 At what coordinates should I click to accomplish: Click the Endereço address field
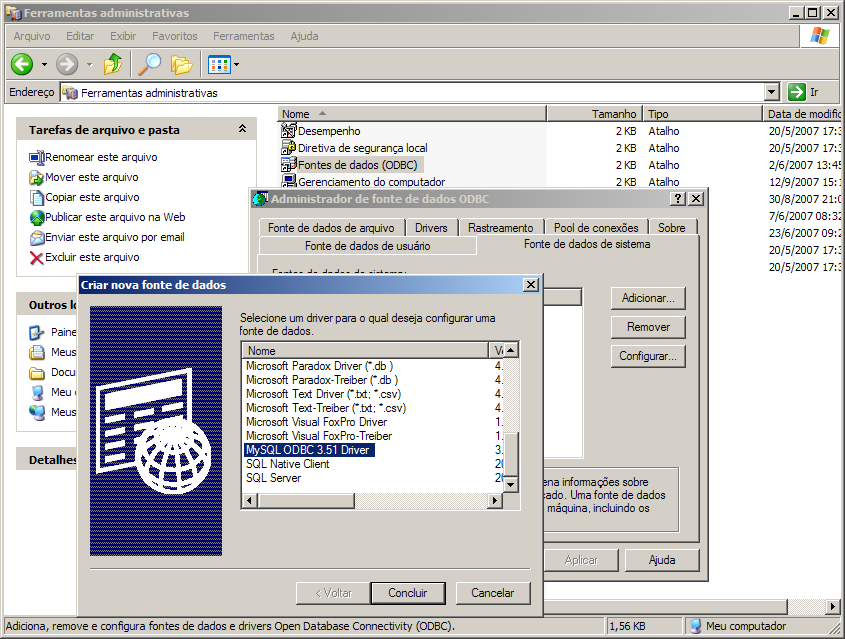[x=412, y=93]
